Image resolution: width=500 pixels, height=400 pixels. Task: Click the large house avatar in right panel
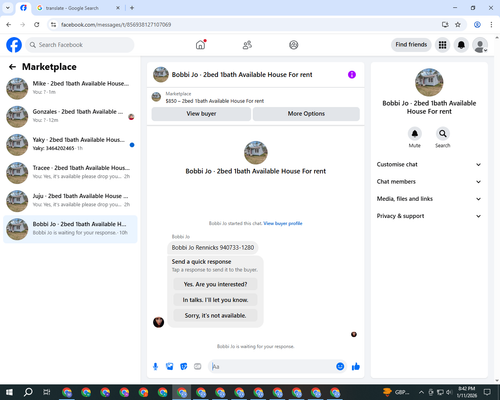click(429, 82)
